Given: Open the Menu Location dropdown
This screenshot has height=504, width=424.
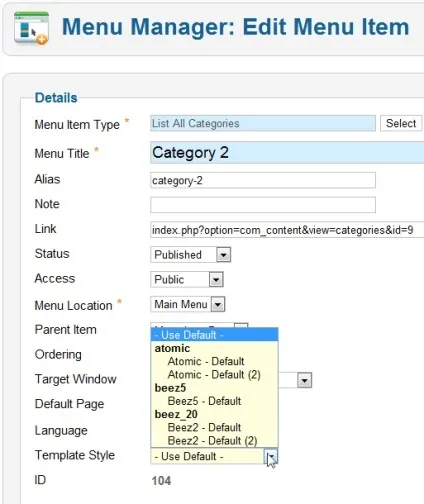Looking at the screenshot, I should click(x=188, y=304).
